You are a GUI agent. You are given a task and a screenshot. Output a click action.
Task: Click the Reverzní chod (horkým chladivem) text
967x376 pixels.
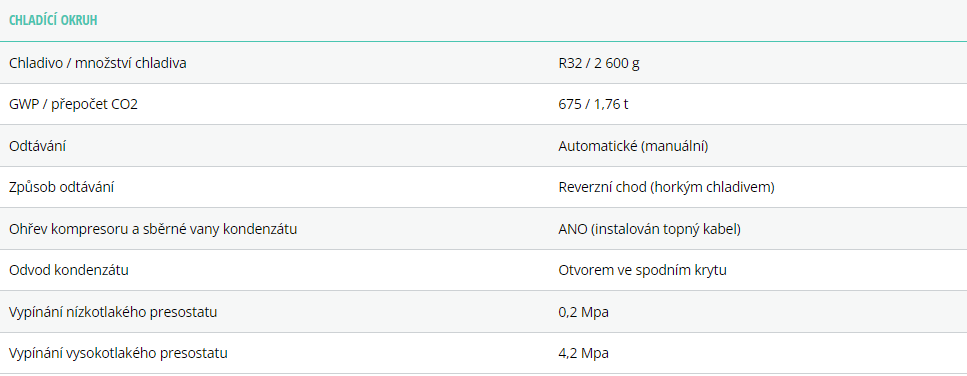coord(666,187)
